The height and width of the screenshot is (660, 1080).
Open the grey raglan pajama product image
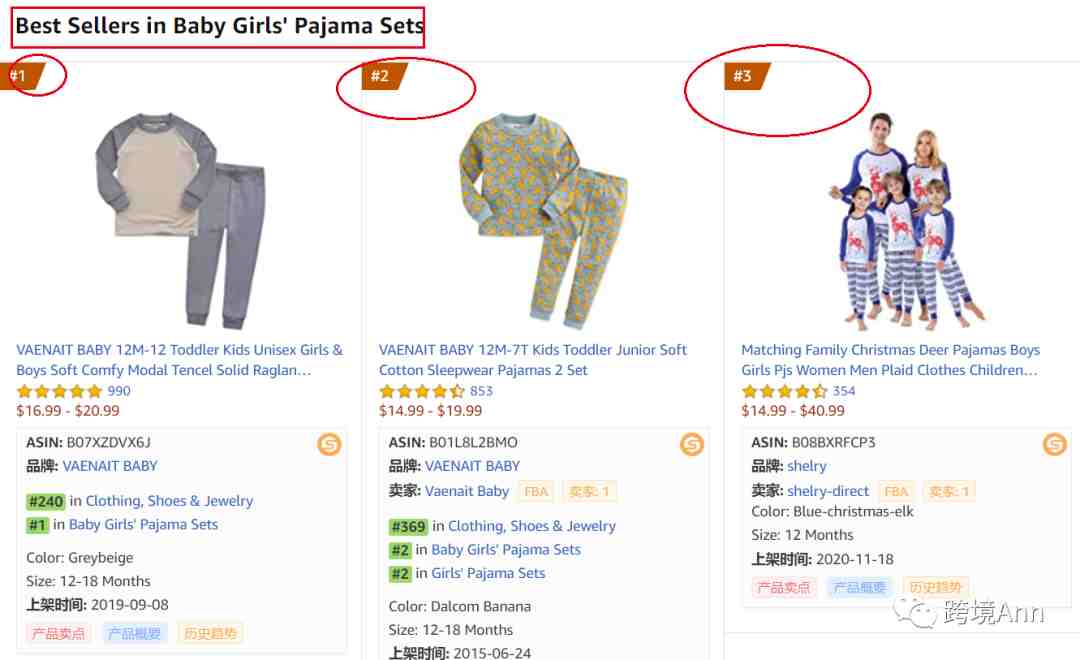click(180, 219)
